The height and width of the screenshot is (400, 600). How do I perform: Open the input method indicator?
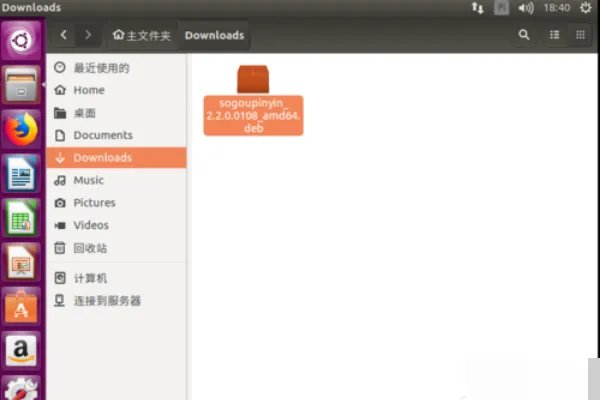pyautogui.click(x=501, y=8)
